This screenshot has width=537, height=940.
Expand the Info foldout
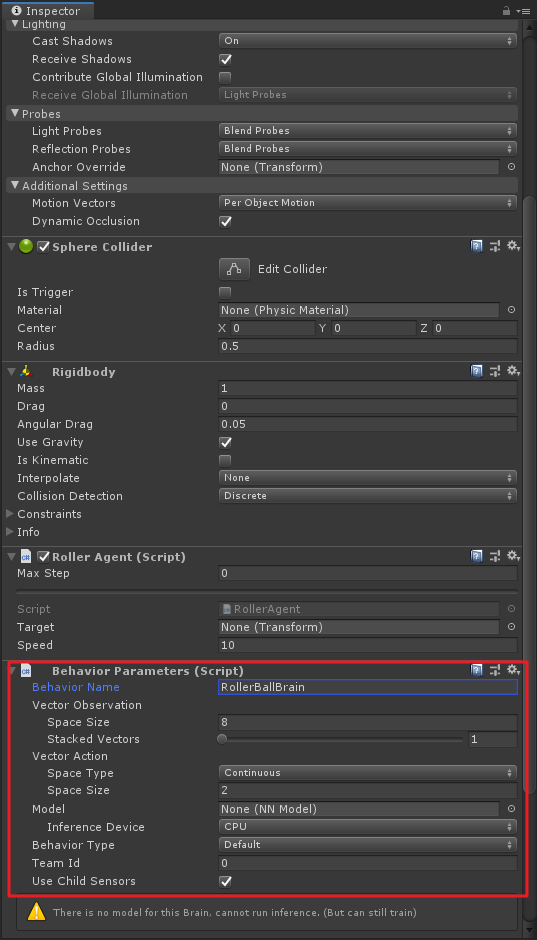click(10, 532)
